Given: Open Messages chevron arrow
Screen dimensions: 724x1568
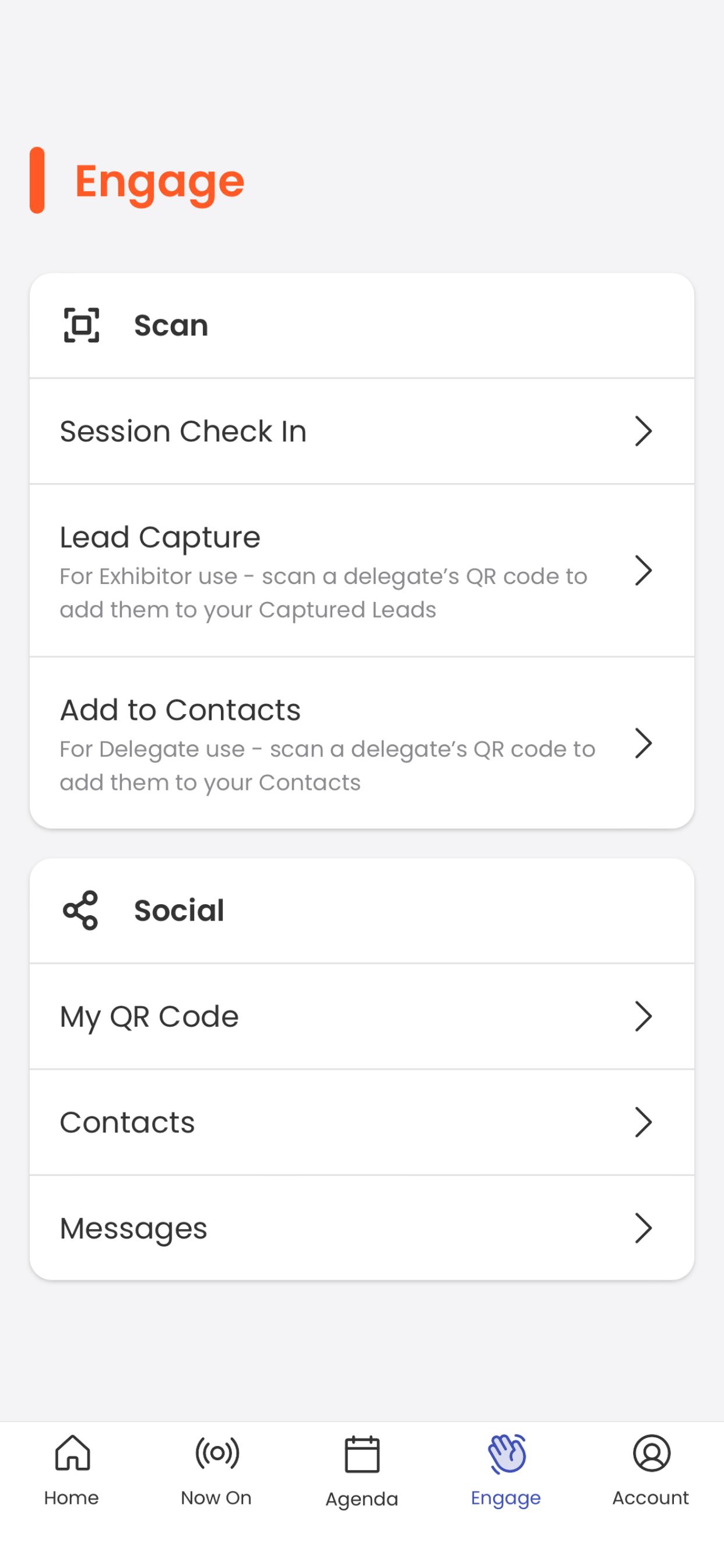Looking at the screenshot, I should click(x=643, y=1228).
